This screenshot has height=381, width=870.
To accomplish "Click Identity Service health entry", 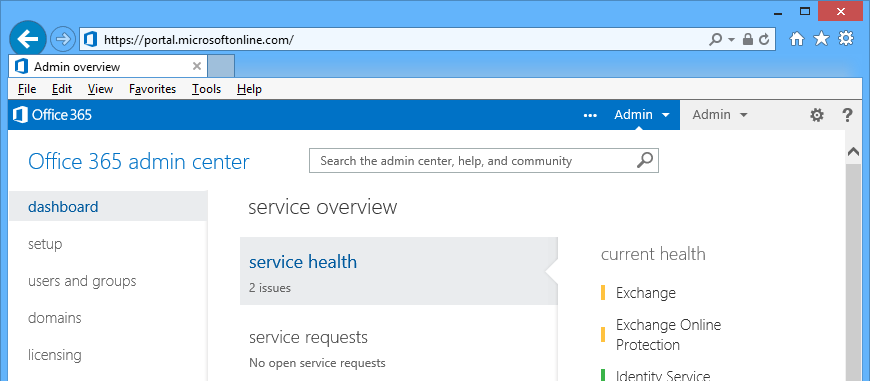I will pos(663,375).
